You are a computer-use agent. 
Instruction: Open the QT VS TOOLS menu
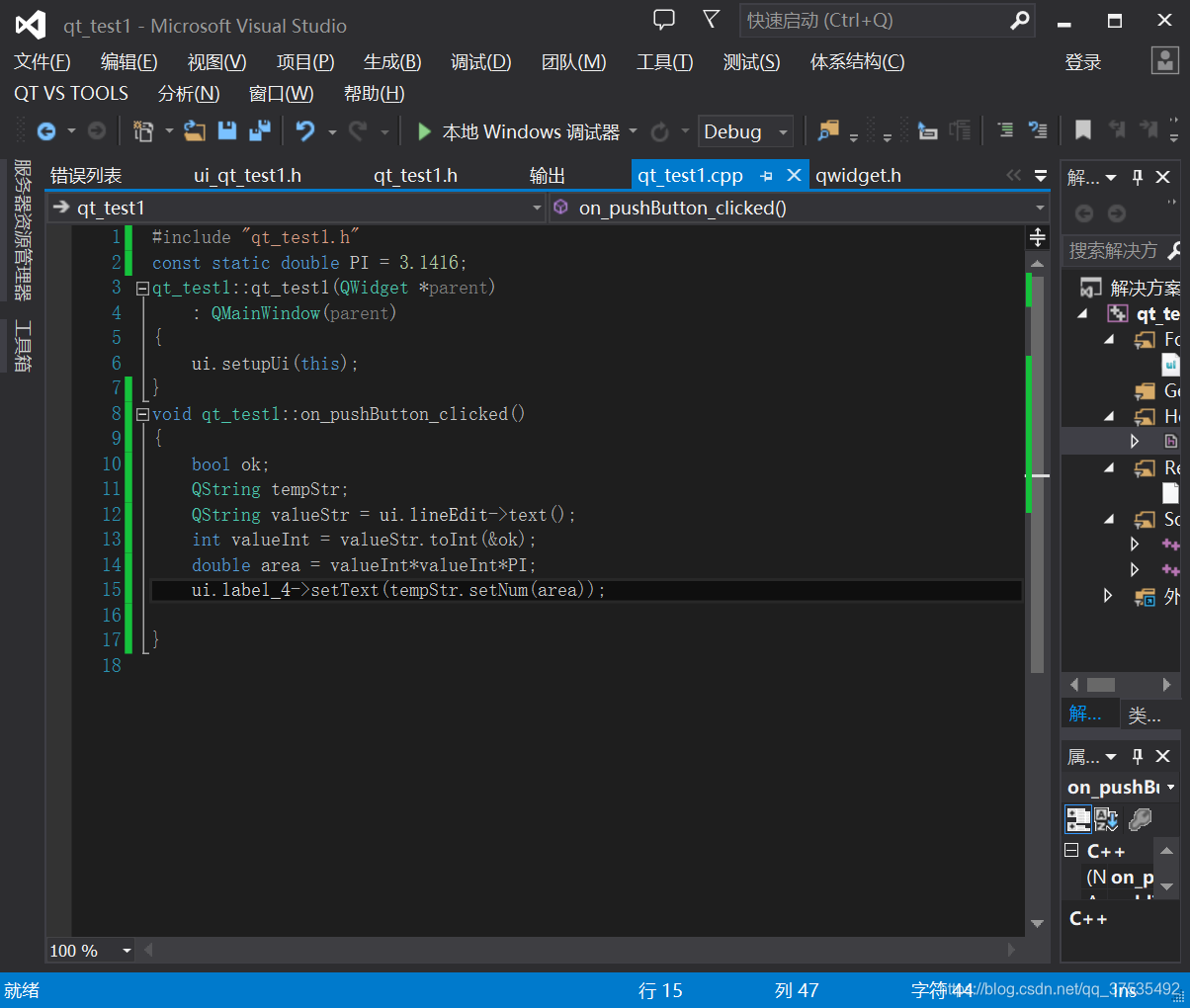(71, 93)
